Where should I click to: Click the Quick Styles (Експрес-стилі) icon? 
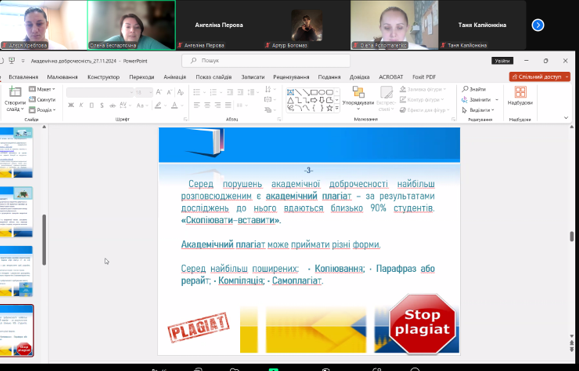point(386,92)
